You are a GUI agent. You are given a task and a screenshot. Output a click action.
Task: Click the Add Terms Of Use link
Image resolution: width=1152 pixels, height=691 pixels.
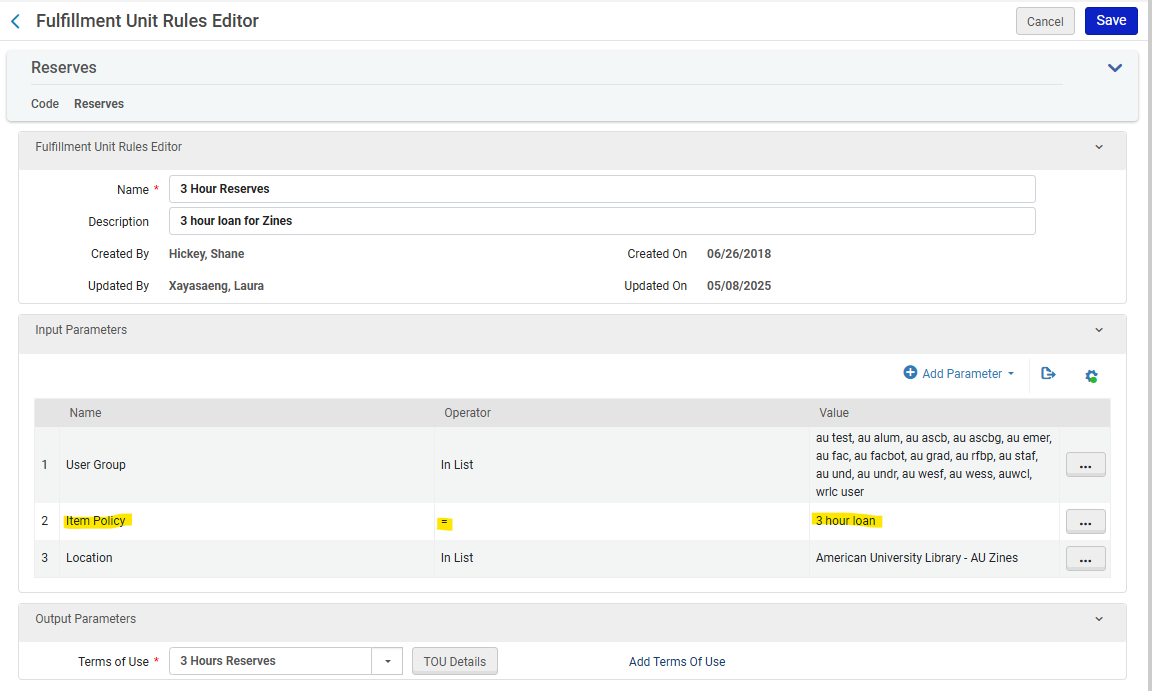click(677, 661)
